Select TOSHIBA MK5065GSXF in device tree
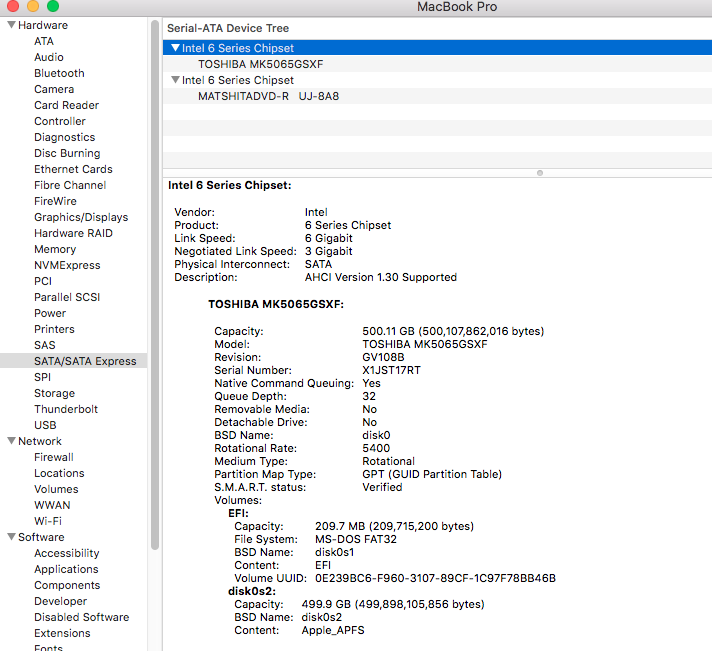Image resolution: width=712 pixels, height=651 pixels. pyautogui.click(x=261, y=64)
